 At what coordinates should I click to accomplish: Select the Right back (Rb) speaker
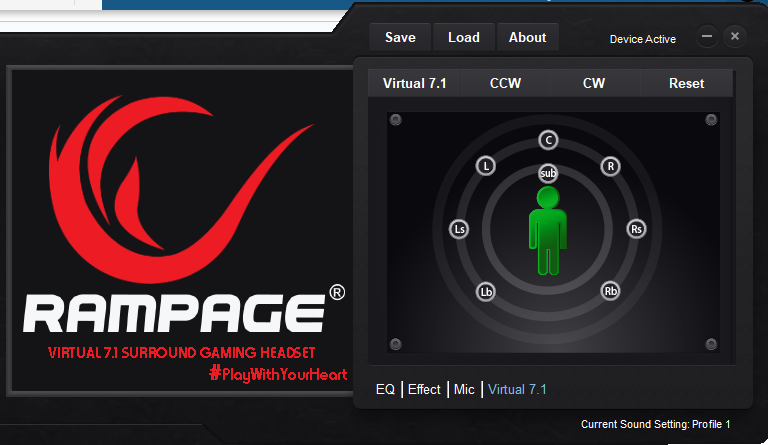[610, 291]
